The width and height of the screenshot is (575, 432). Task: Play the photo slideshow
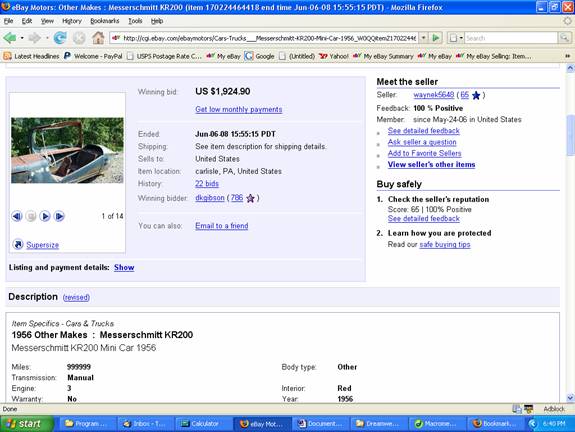(45, 216)
